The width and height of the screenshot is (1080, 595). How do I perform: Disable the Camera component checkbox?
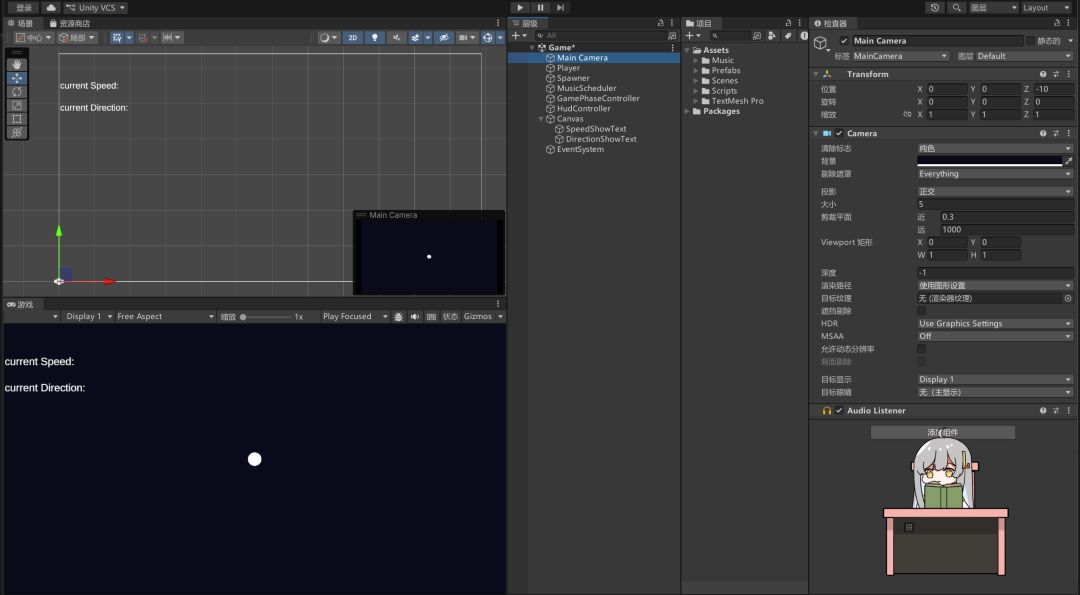coord(839,134)
